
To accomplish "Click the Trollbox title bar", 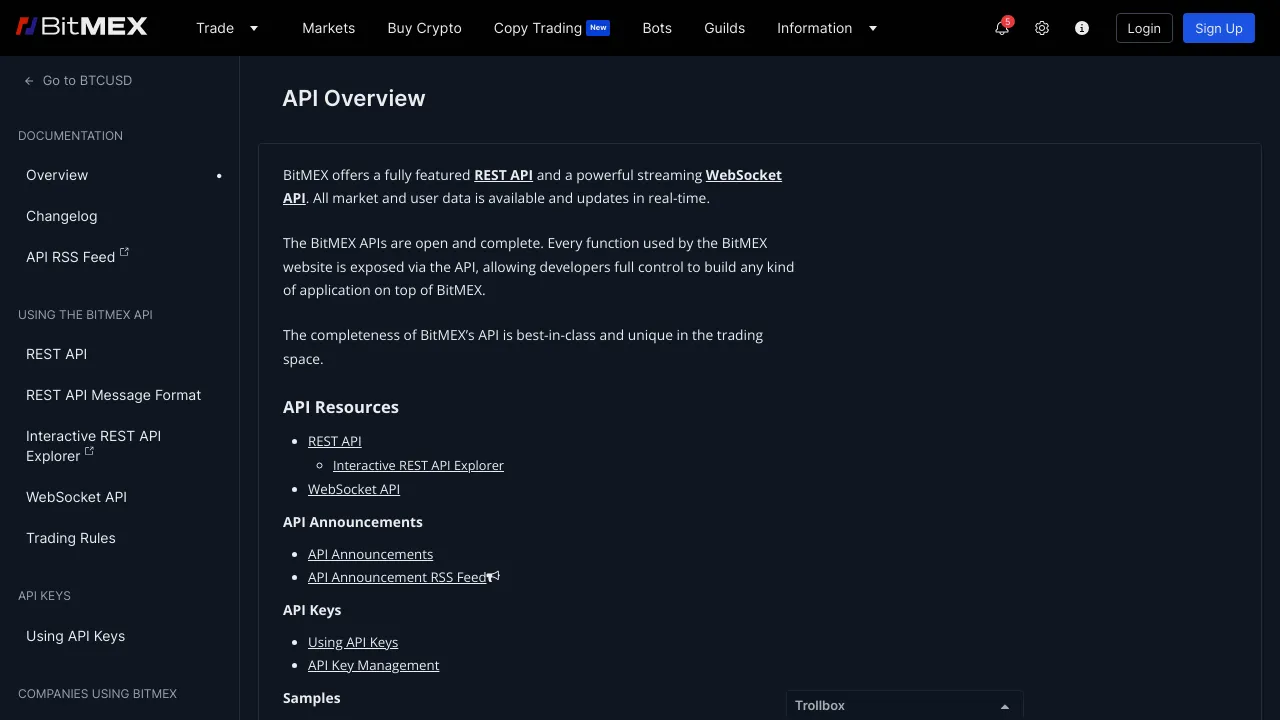I will point(904,705).
